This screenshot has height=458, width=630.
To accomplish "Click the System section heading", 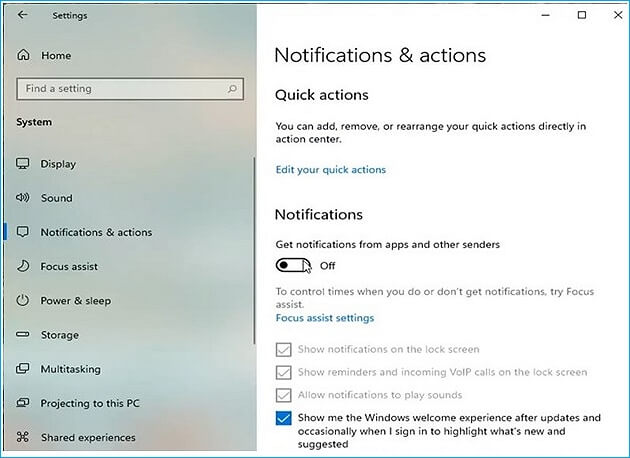I will tap(34, 122).
